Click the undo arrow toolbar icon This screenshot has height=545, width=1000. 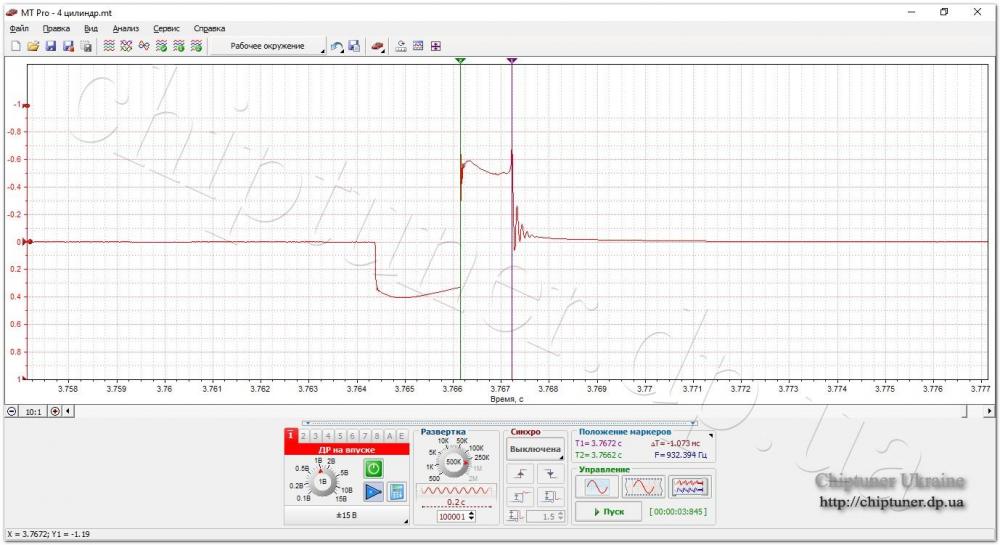point(337,46)
